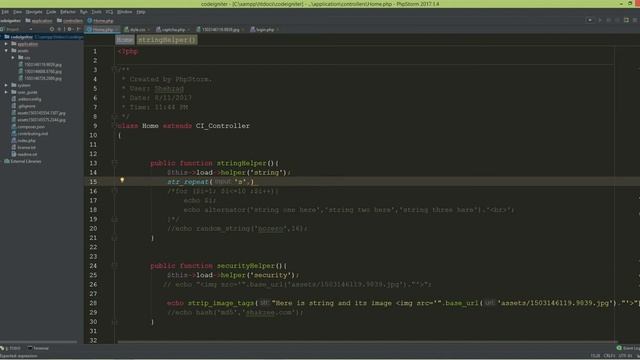
Task: Fold the doc comment block at line 3
Action: coord(115,70)
